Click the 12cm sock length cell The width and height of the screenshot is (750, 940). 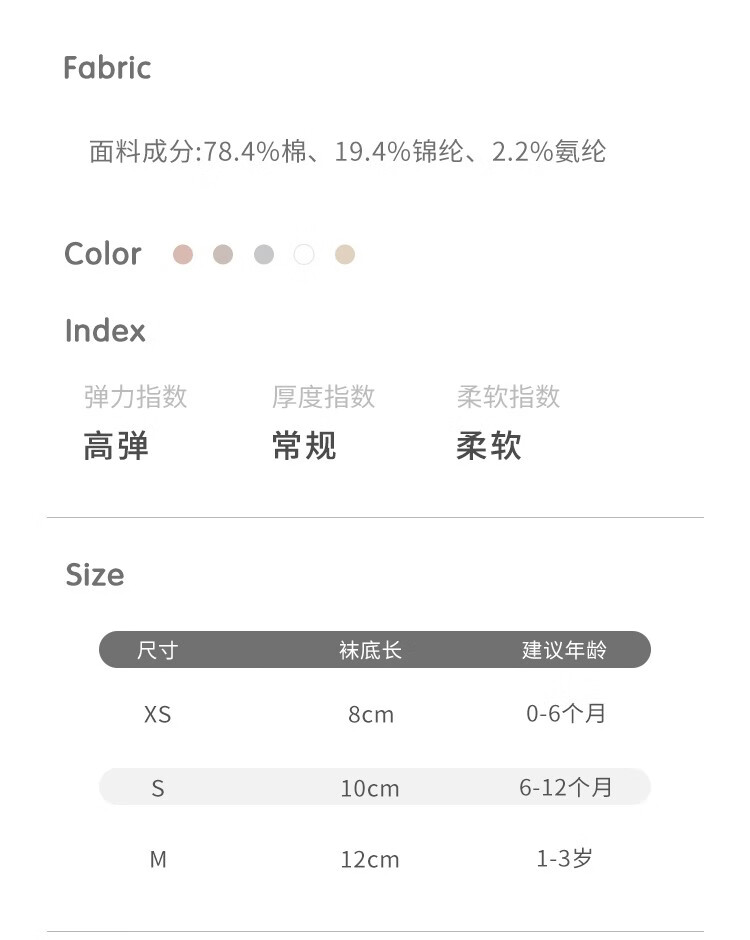pyautogui.click(x=370, y=859)
